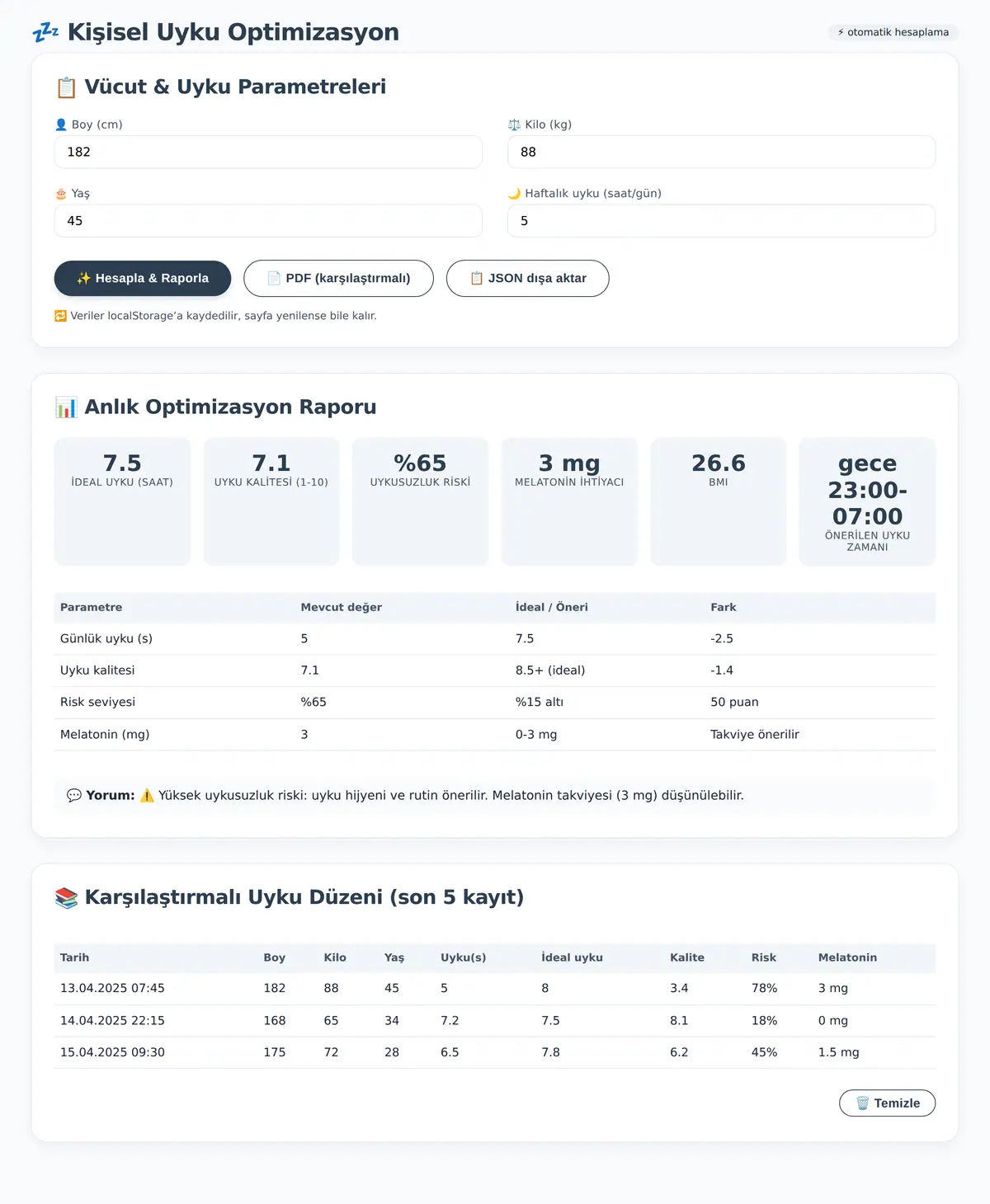990x1204 pixels.
Task: Click the Risk seviyesi row label
Action: click(x=97, y=703)
